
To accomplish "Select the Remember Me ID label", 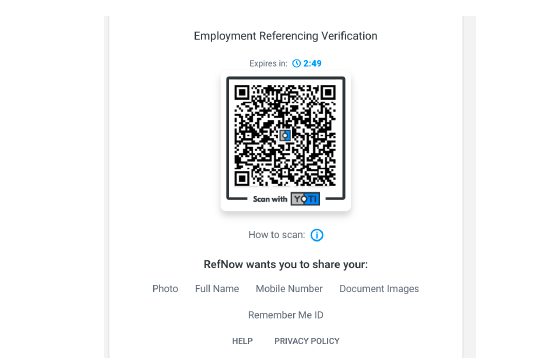I will pos(286,315).
